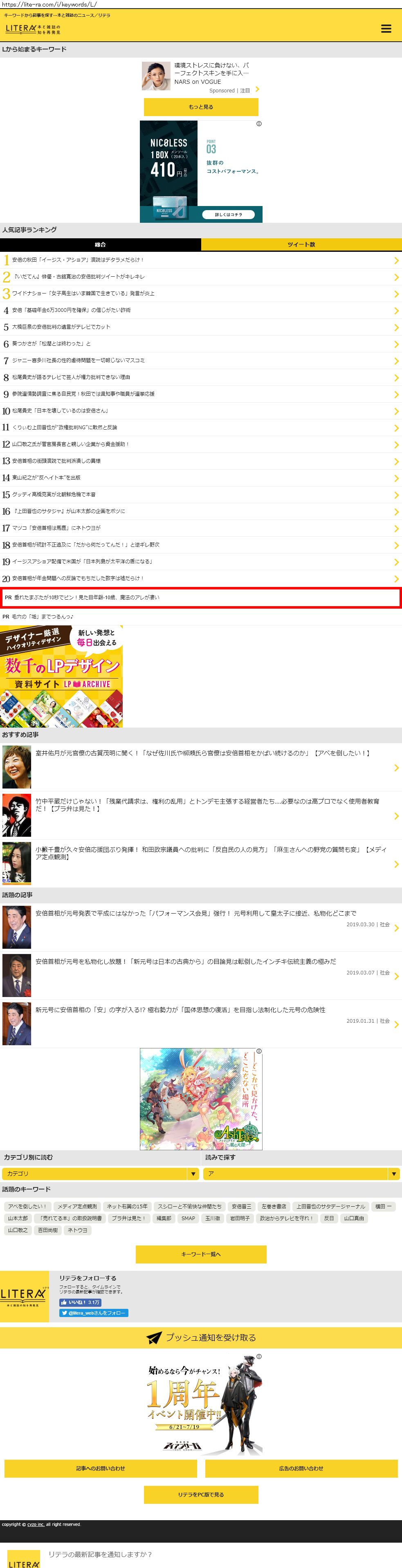Viewport: 402px width, 1568px height.
Task: Click chevron on ranking row 10 松尾貴史
Action: [x=397, y=411]
